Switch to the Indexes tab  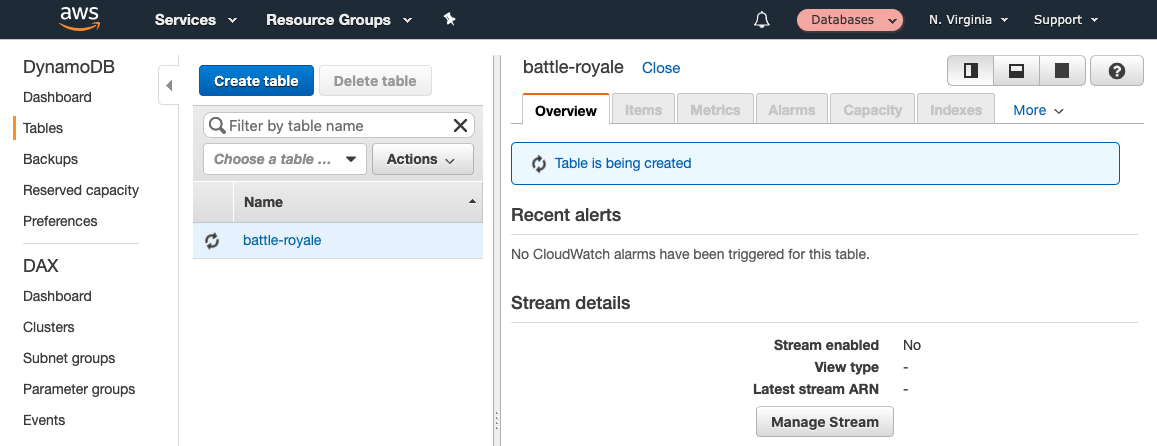[956, 109]
